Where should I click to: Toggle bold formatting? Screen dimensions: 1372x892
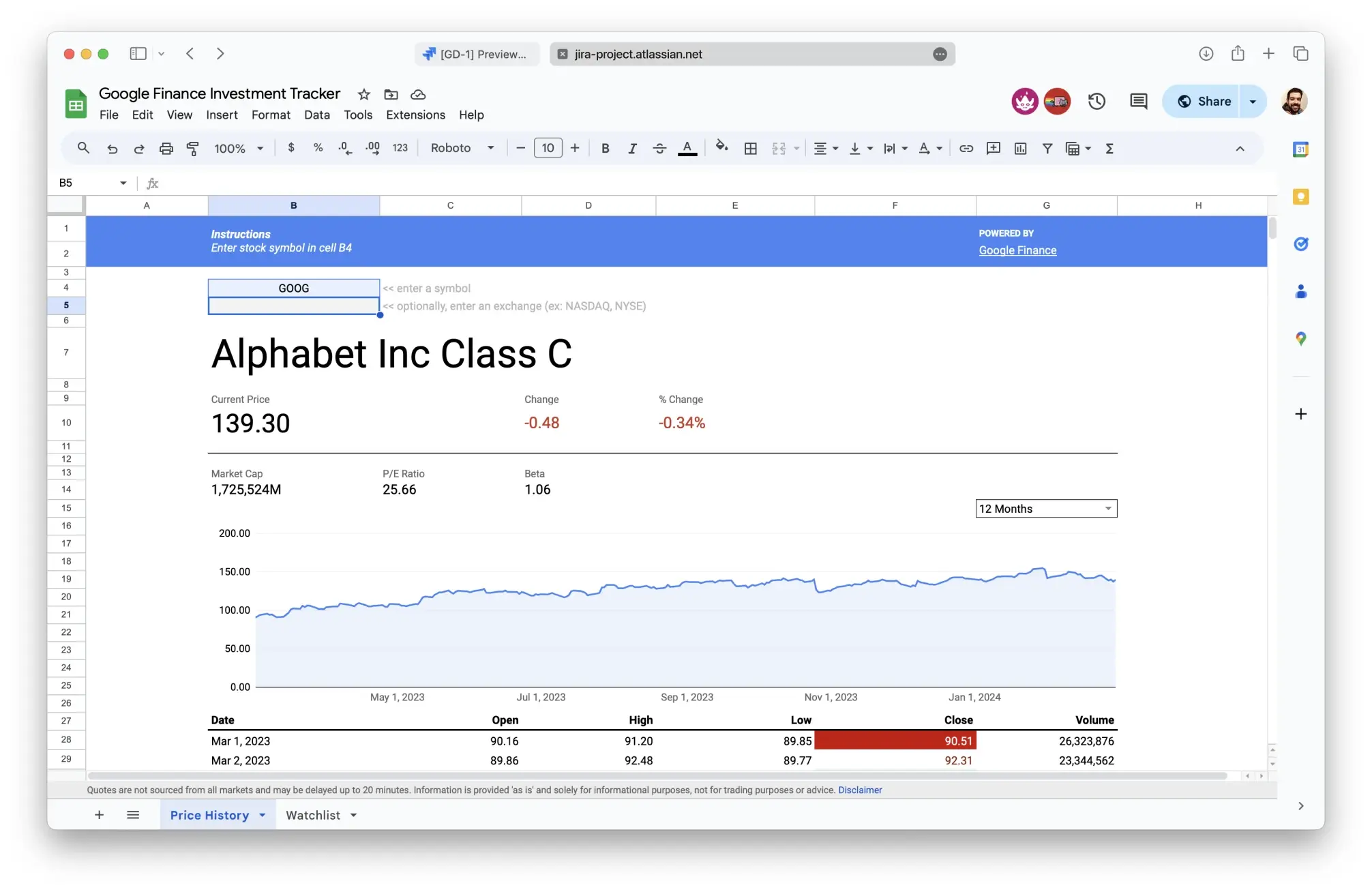605,148
